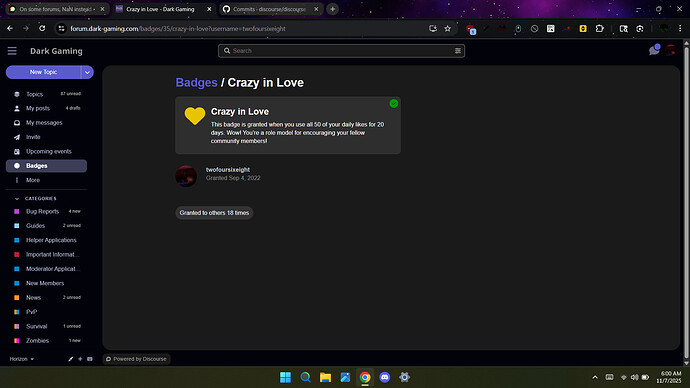Select Badges in the sidebar
Viewport: 690px width, 388px height.
click(x=46, y=166)
